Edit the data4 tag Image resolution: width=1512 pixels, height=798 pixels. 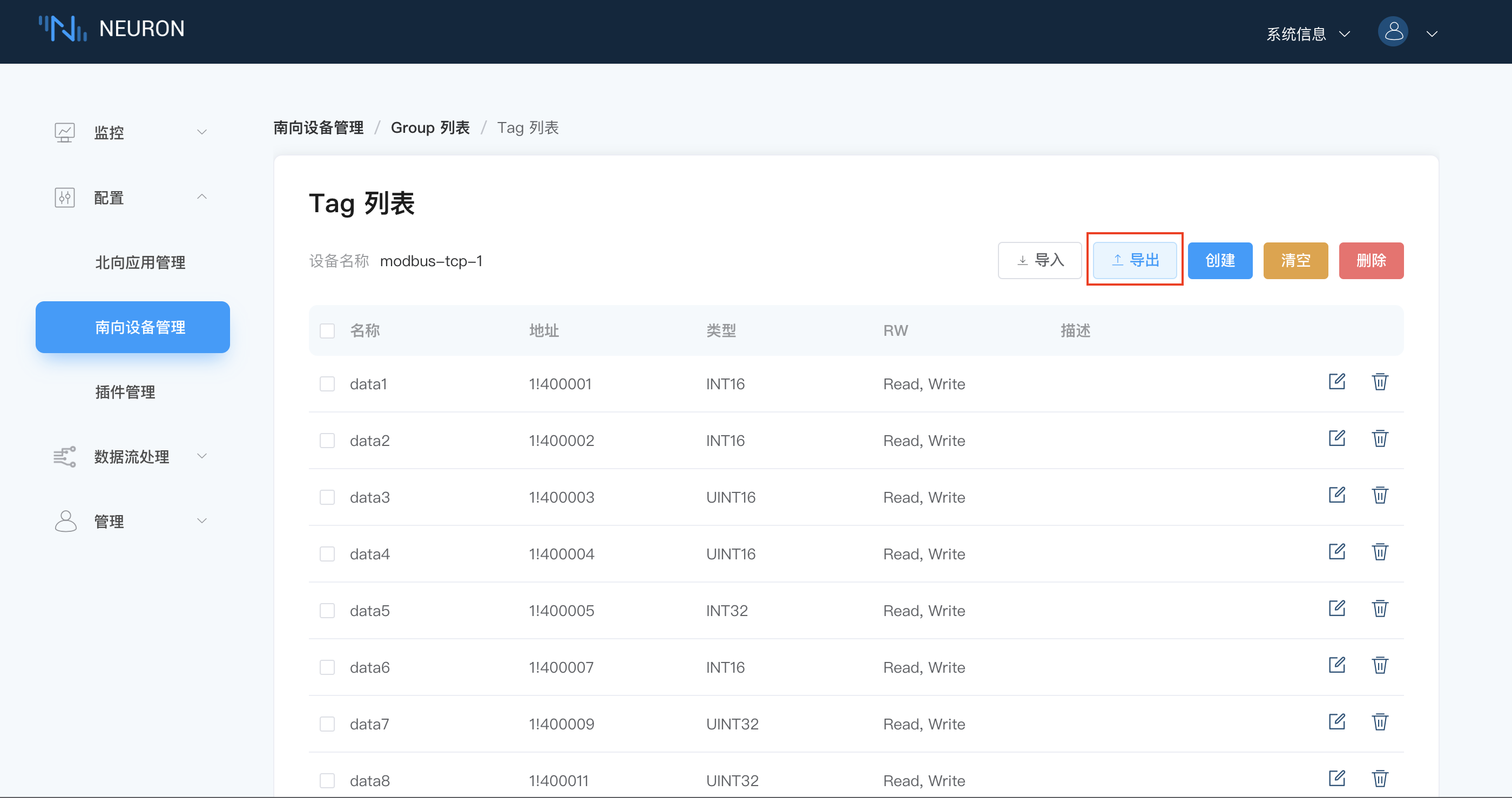(x=1336, y=552)
